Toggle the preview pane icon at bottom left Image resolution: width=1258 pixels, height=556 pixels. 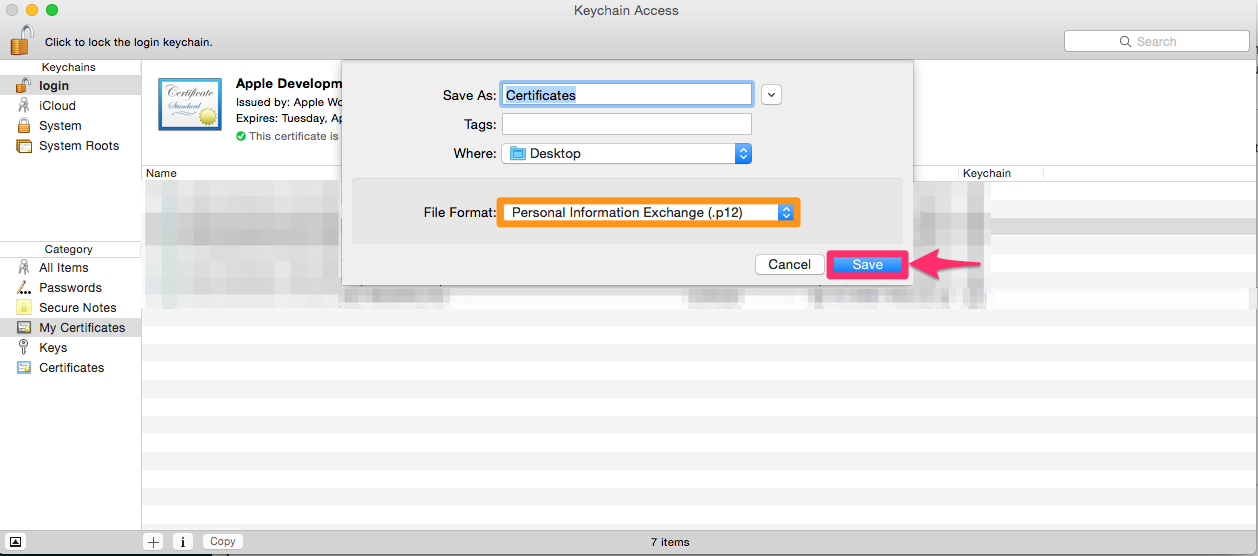click(x=16, y=541)
